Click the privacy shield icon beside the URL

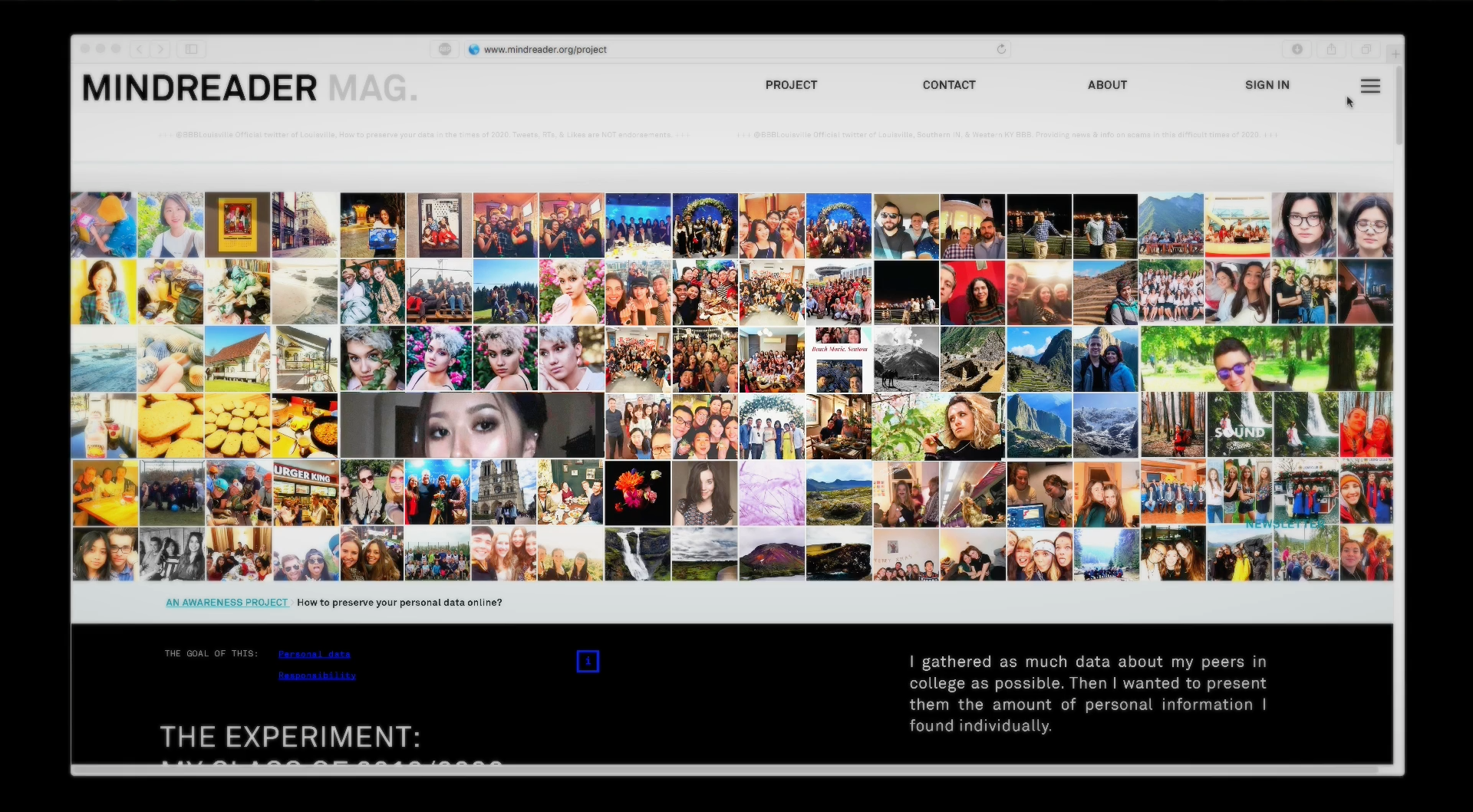[445, 49]
